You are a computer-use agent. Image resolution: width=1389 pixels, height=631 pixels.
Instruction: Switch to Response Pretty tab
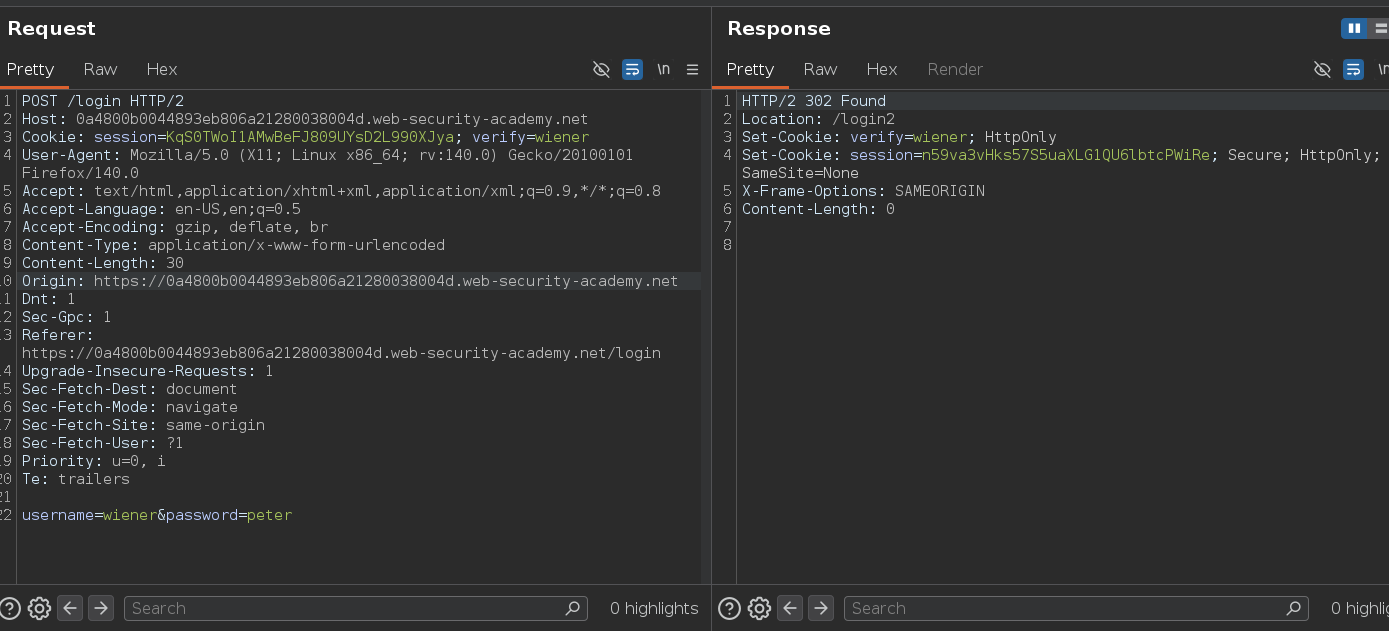pos(750,69)
